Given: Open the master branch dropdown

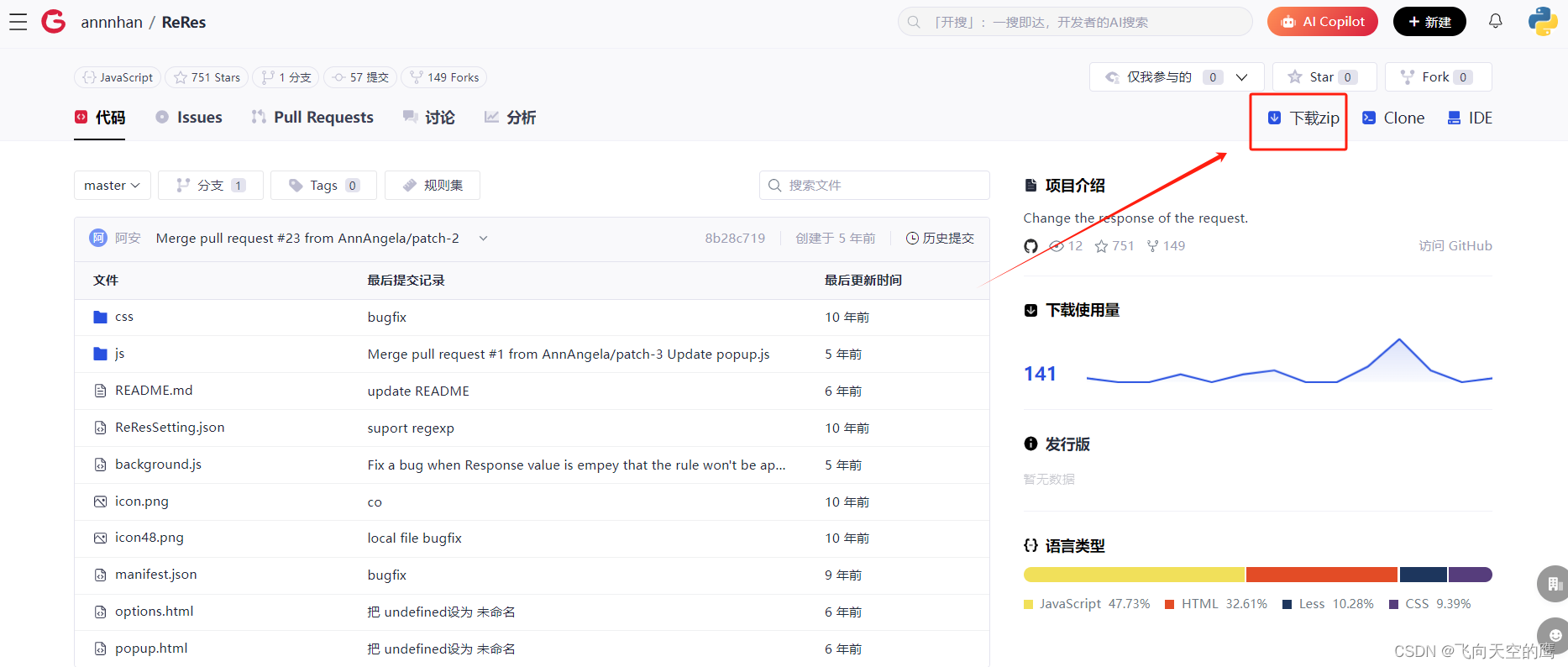Looking at the screenshot, I should (x=113, y=186).
